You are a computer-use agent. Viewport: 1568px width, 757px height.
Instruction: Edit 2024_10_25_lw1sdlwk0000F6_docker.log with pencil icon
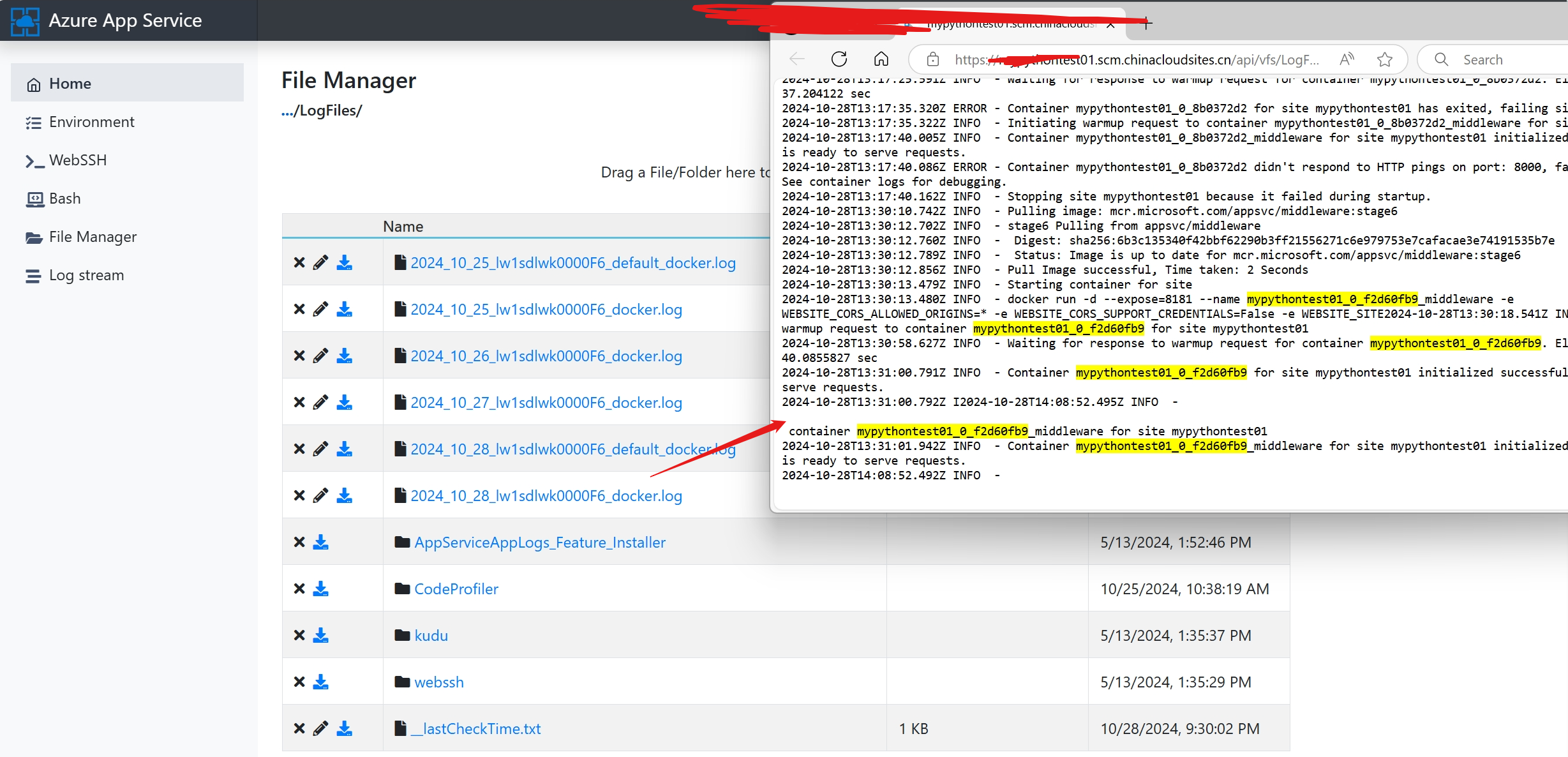320,309
